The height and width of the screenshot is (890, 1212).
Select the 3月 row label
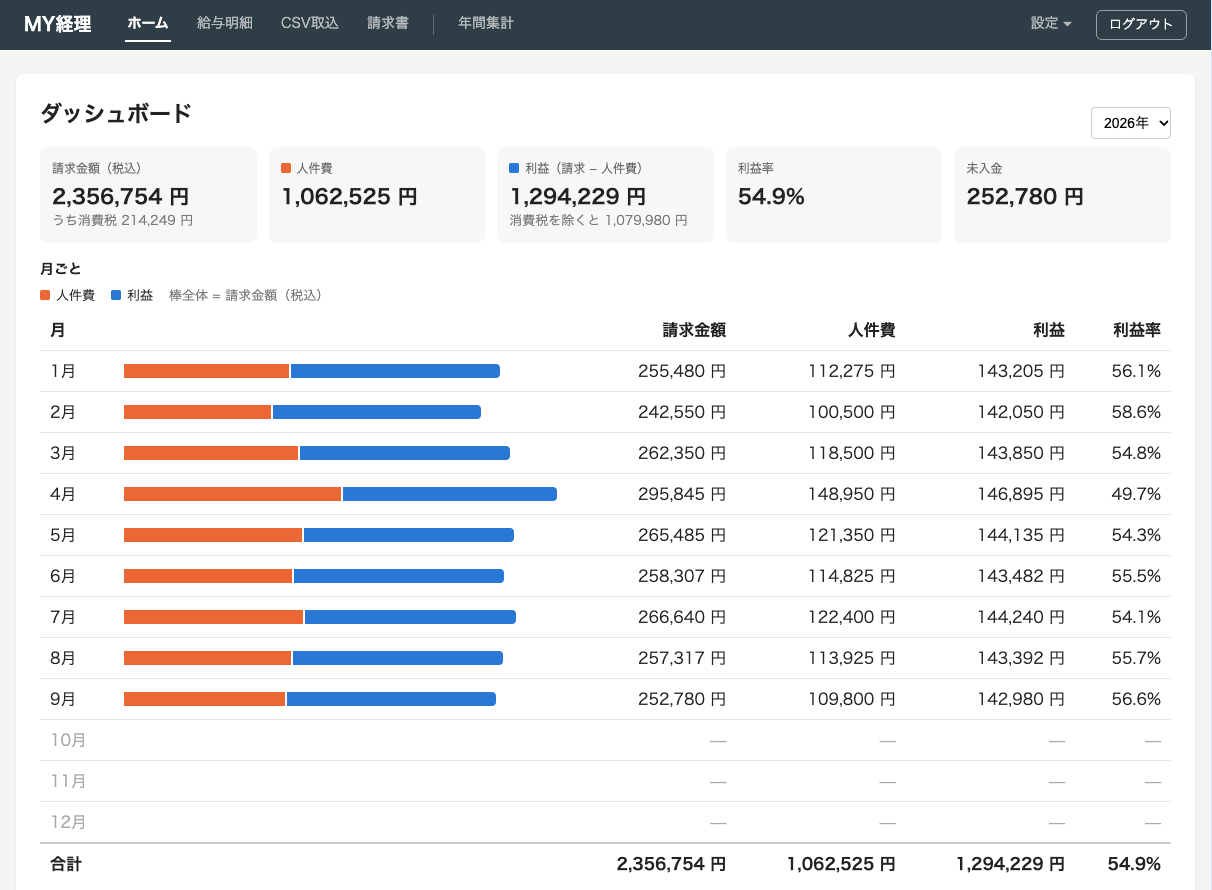click(63, 453)
